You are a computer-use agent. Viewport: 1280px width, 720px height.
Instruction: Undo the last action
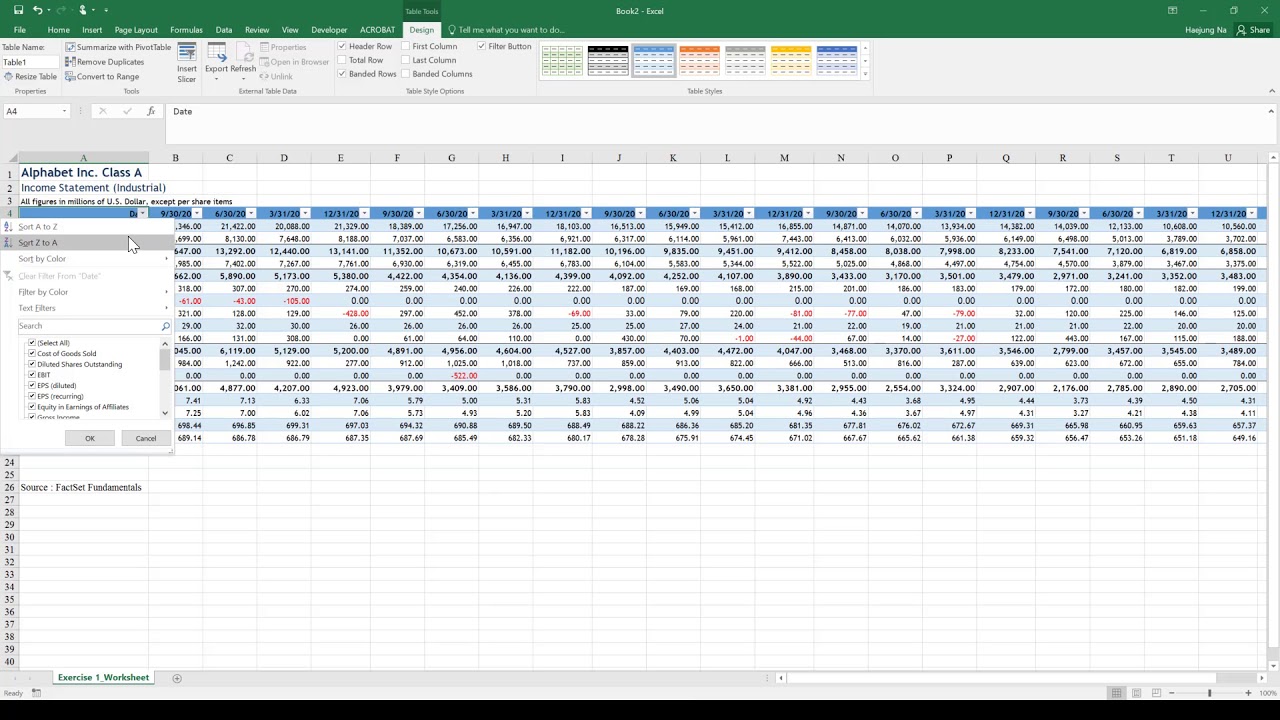click(37, 10)
